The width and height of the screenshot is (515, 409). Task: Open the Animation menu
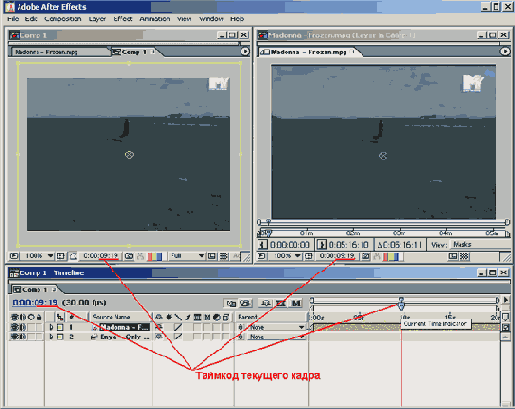click(155, 19)
